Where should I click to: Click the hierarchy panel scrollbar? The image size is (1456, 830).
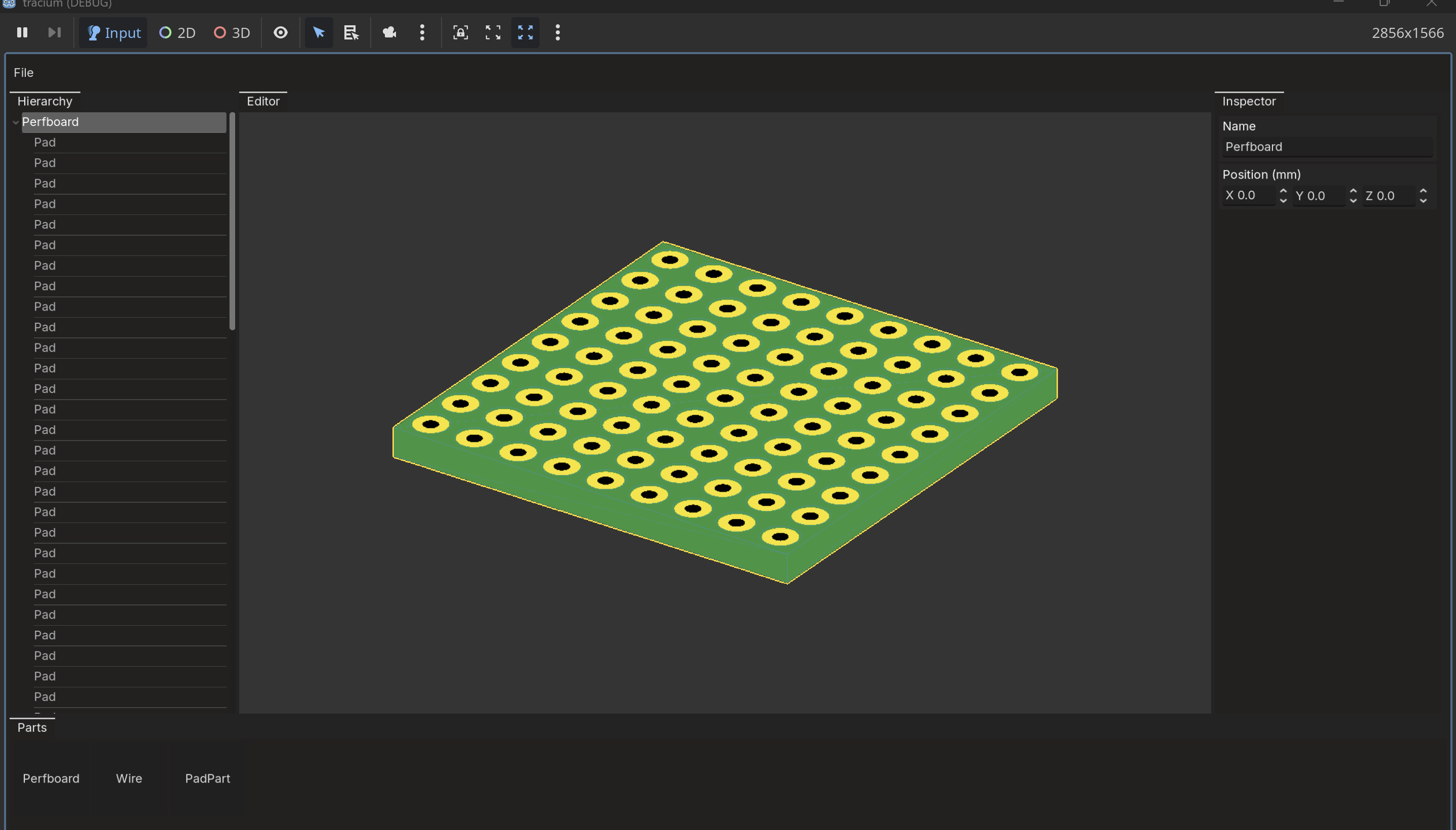click(x=232, y=221)
